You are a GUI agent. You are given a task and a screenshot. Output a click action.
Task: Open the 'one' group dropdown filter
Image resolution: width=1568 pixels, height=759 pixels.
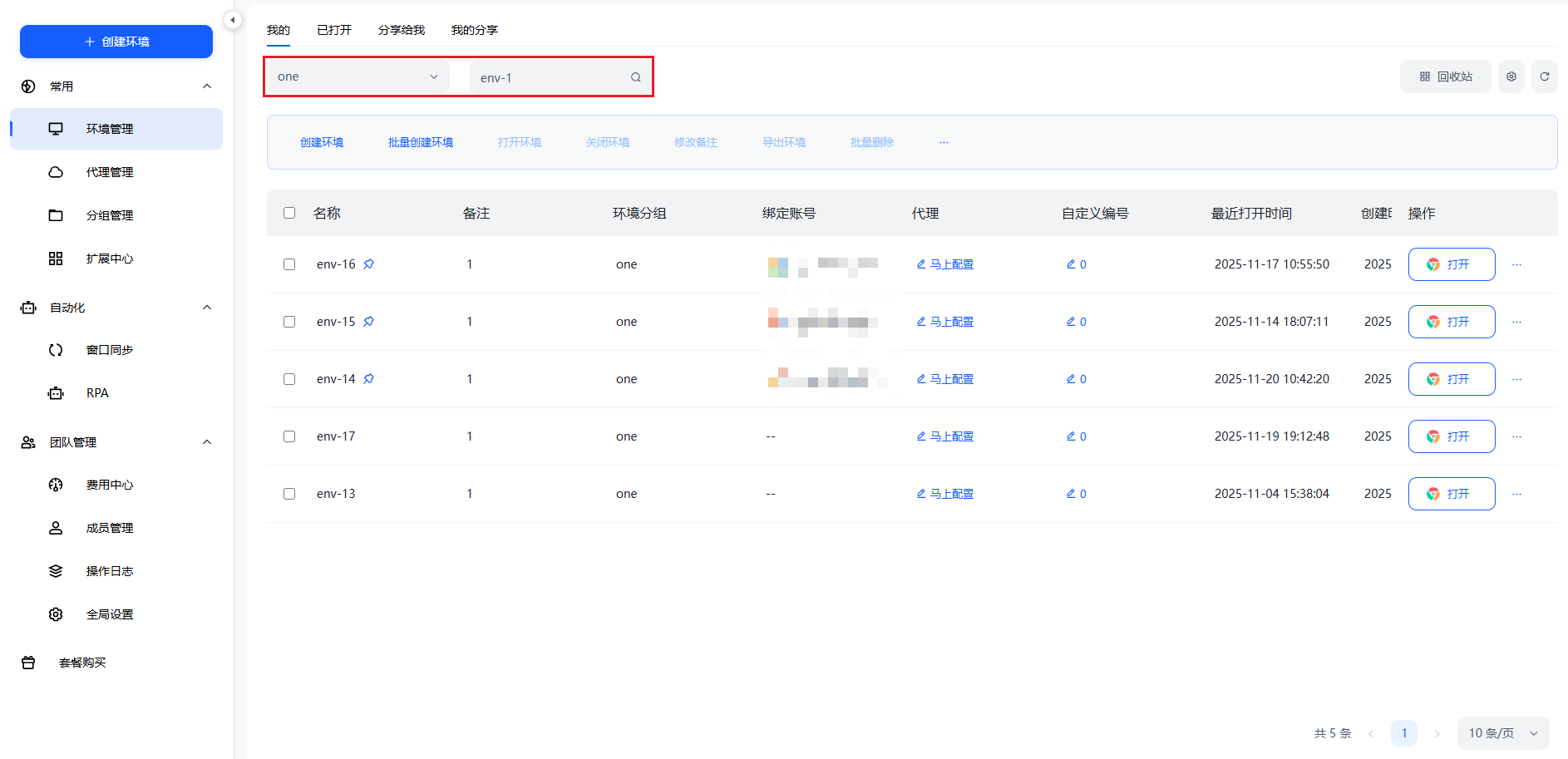point(357,76)
